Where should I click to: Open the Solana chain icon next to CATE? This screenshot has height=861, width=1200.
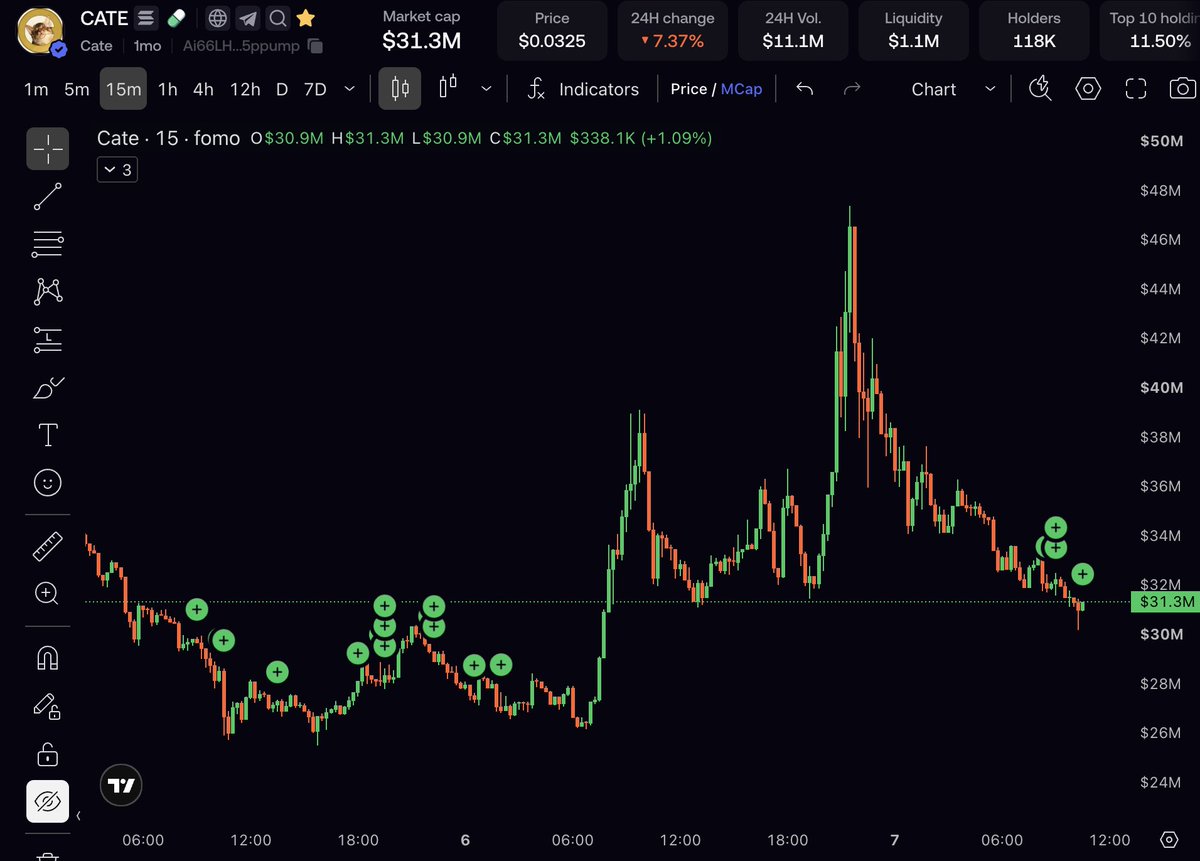[146, 18]
